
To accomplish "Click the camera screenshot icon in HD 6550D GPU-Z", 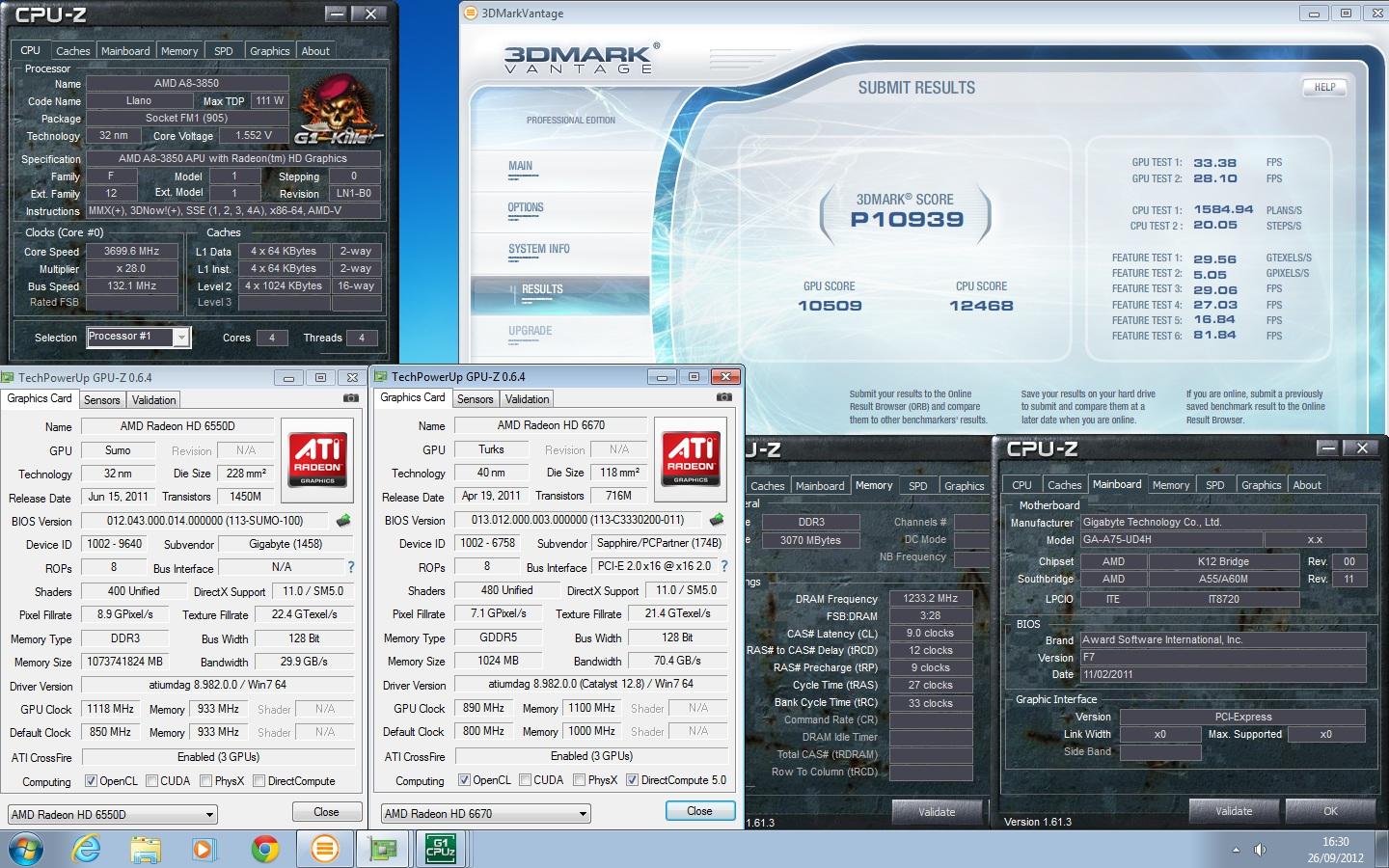I will click(351, 398).
